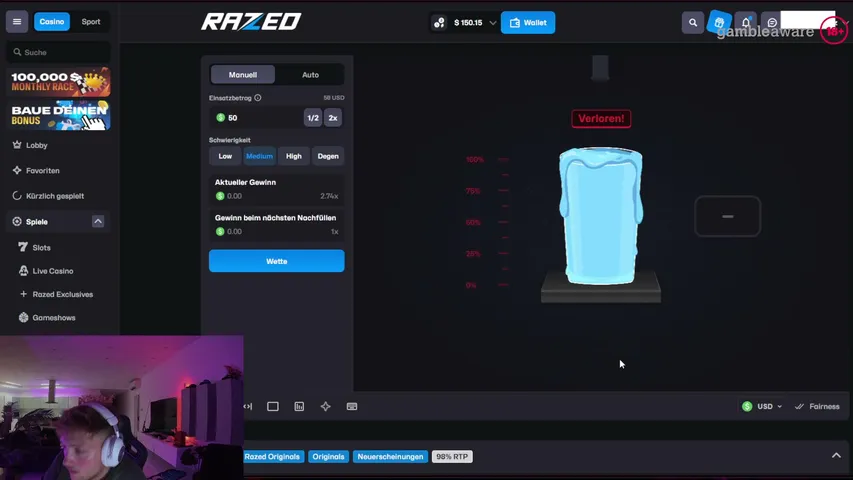Place bet with Wette button
The image size is (853, 480).
pyautogui.click(x=276, y=261)
